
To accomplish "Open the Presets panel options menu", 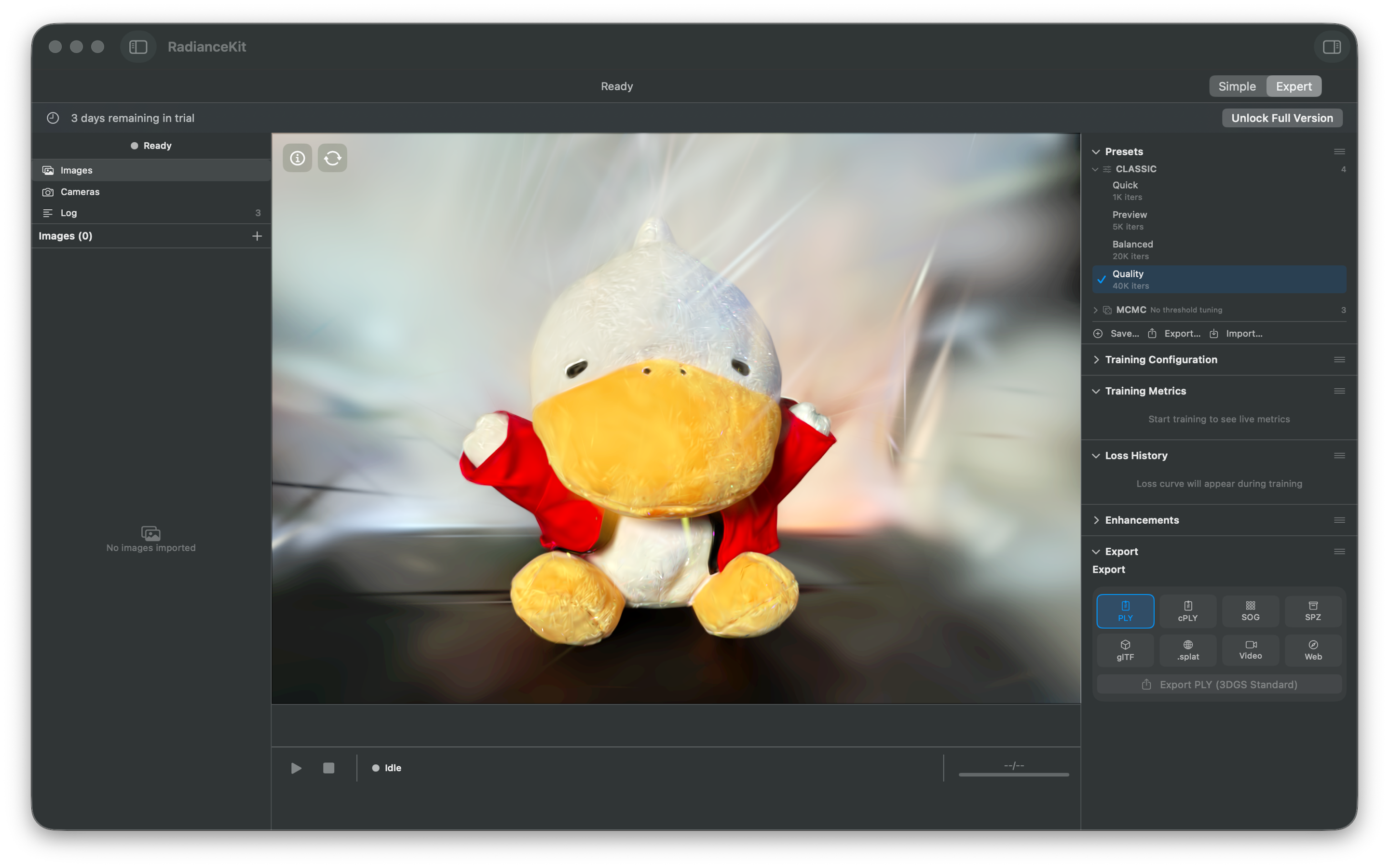I will (1339, 151).
